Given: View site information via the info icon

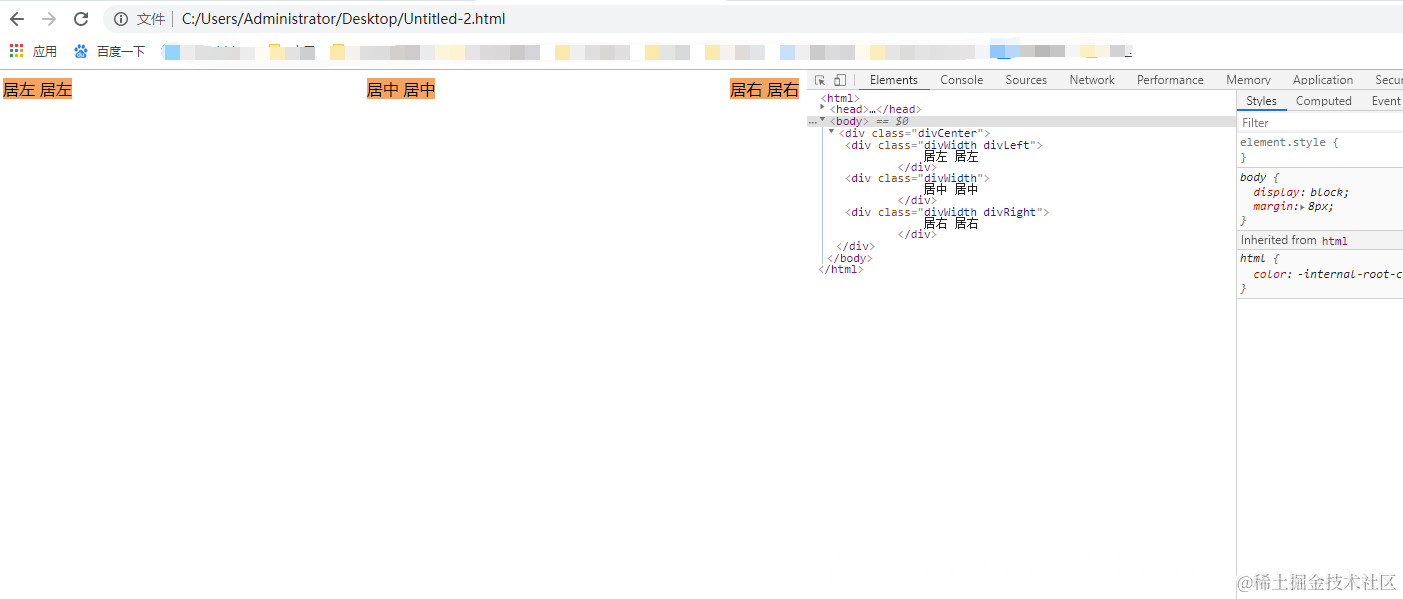Looking at the screenshot, I should (121, 19).
